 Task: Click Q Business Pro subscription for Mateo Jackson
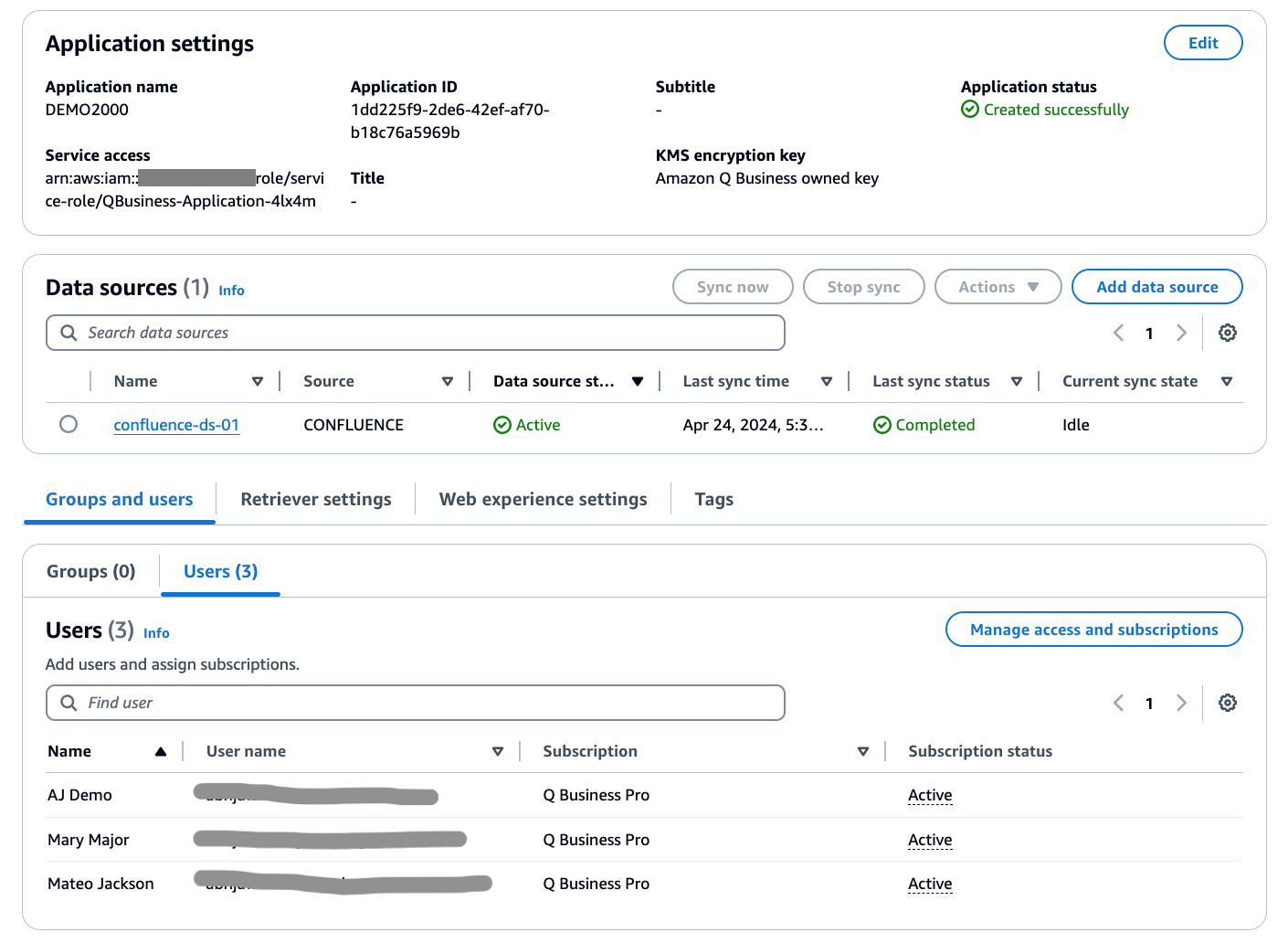596,884
